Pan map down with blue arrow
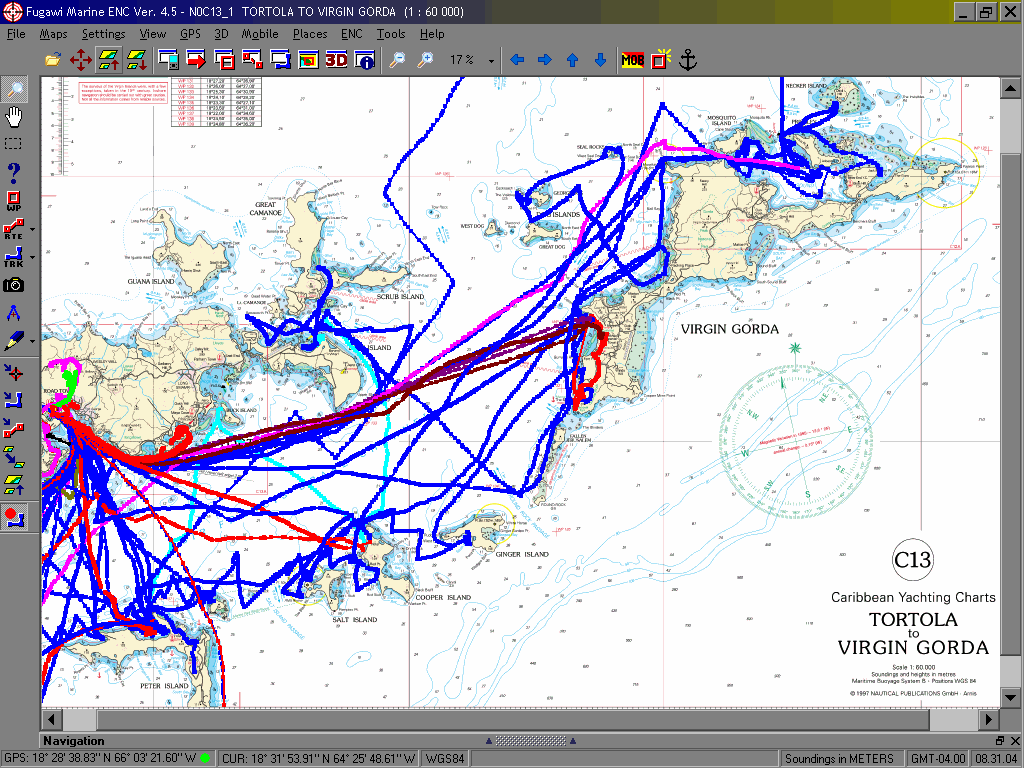The height and width of the screenshot is (768, 1024). tap(601, 60)
